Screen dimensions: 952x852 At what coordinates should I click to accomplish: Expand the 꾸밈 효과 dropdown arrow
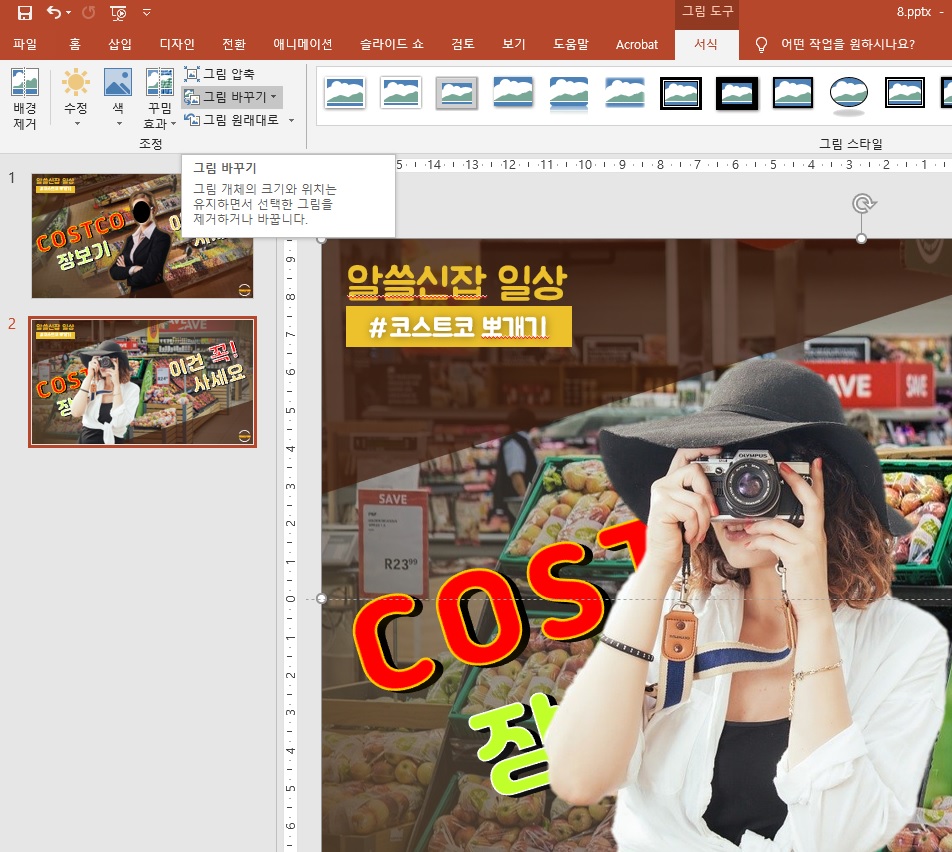174,124
